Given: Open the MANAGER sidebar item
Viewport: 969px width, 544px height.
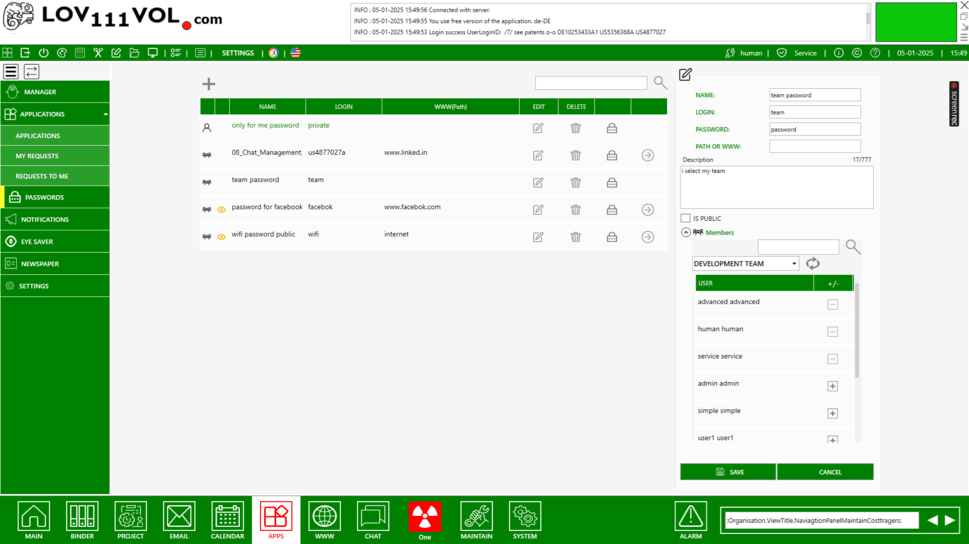Looking at the screenshot, I should (x=55, y=91).
